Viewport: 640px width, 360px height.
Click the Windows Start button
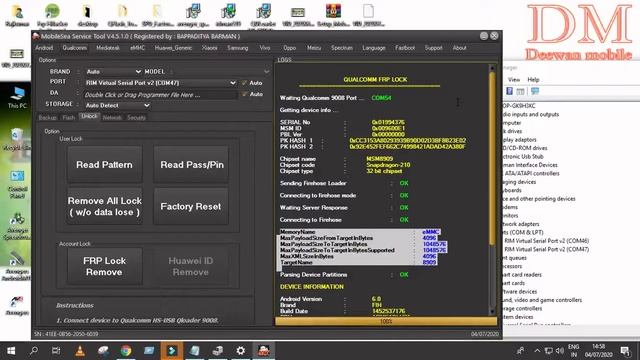[x=11, y=351]
